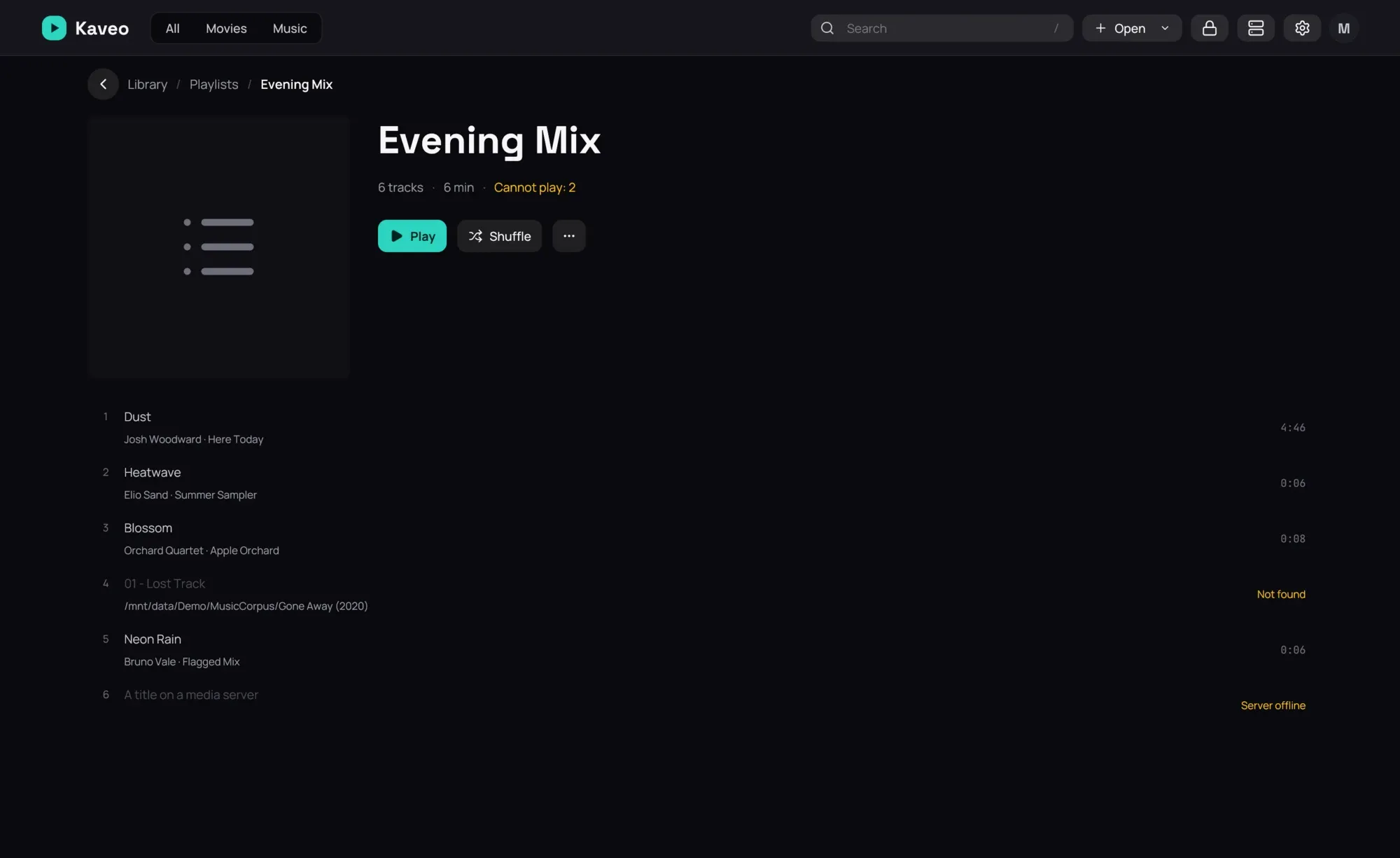1400x858 pixels.
Task: Click the Cannot play: 2 warning
Action: click(x=534, y=187)
